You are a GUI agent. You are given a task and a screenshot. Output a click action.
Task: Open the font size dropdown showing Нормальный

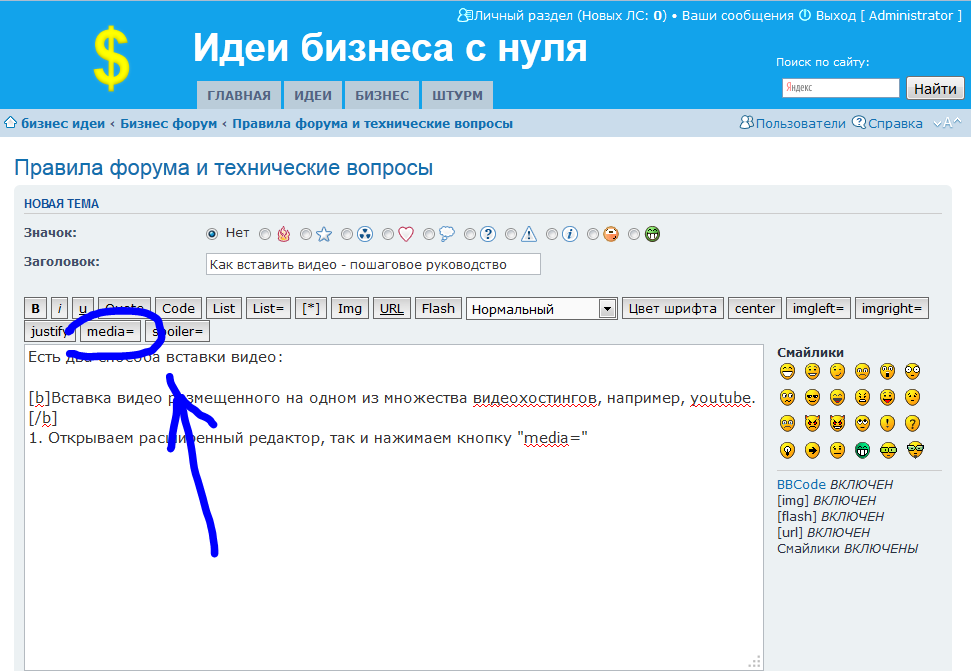click(541, 309)
